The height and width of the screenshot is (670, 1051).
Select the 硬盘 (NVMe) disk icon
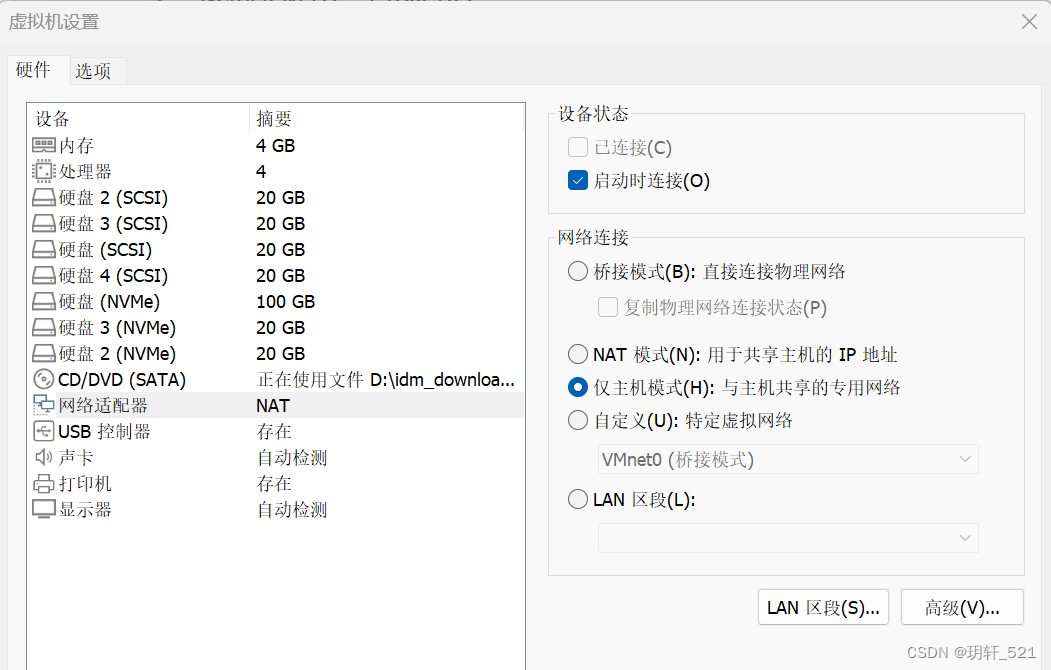point(44,302)
